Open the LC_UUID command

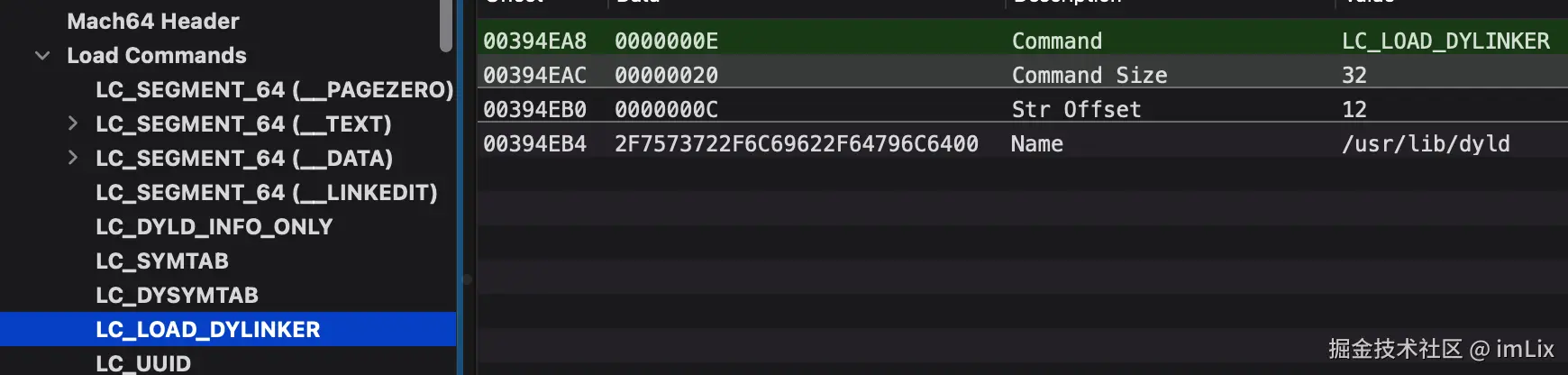pos(143,363)
